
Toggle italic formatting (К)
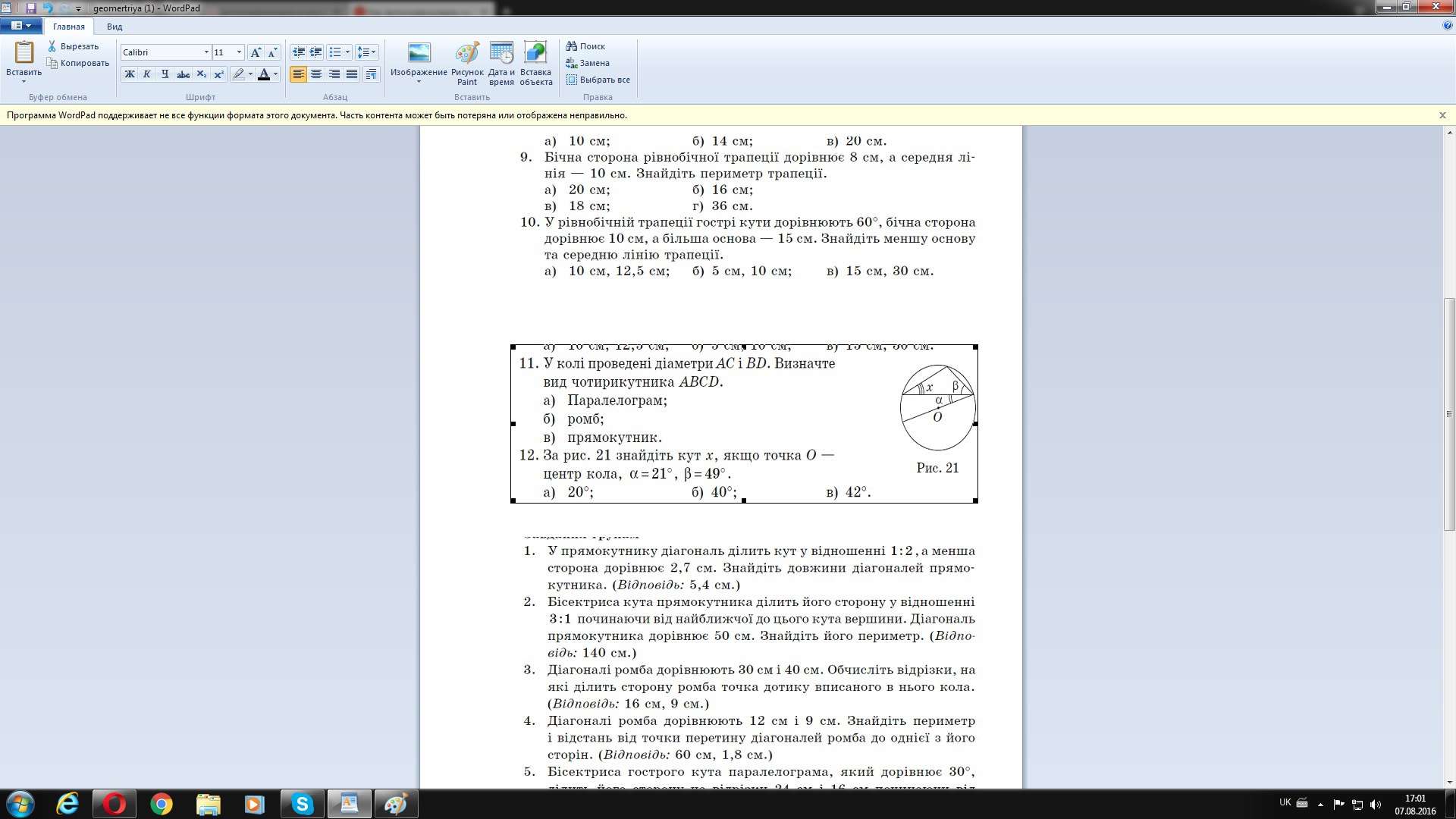(147, 74)
